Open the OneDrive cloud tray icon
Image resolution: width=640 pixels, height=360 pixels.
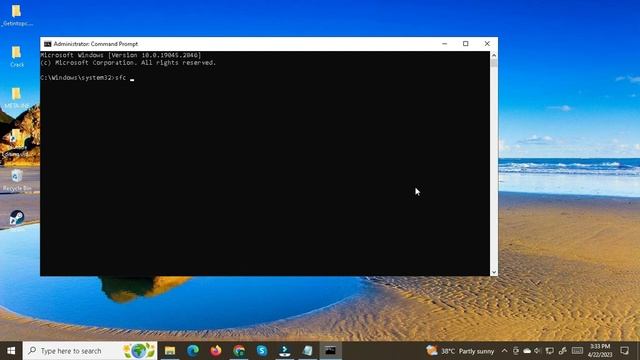click(527, 351)
